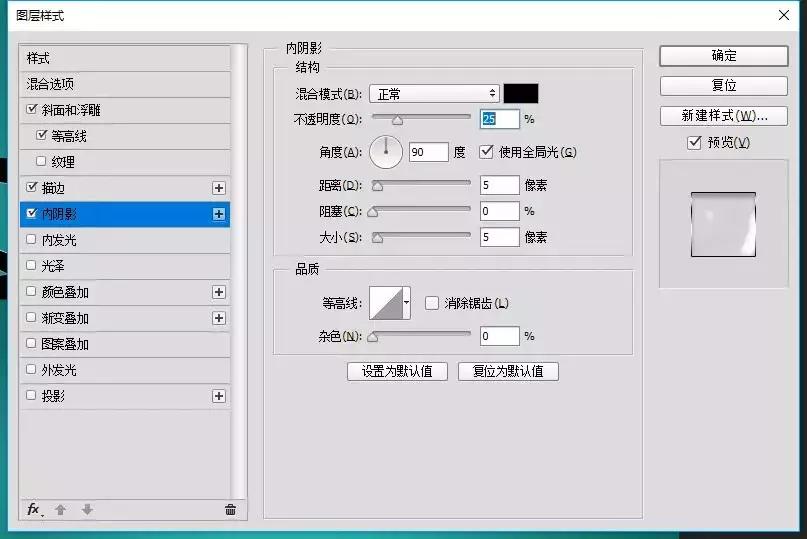This screenshot has width=807, height=539.
Task: Click the styles list vertical scrollbar
Action: (x=237, y=272)
